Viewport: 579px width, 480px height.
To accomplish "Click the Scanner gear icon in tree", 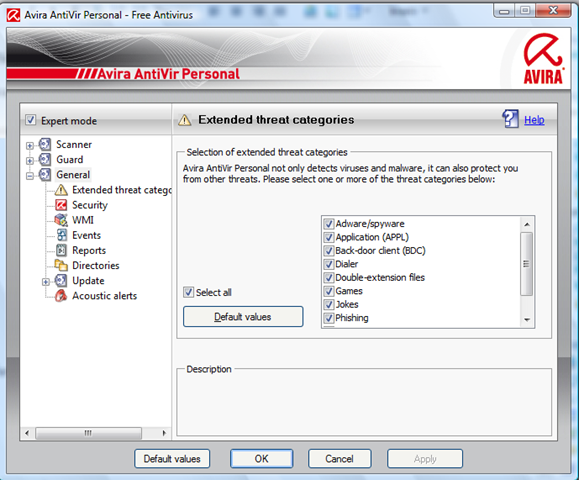I will (45, 144).
